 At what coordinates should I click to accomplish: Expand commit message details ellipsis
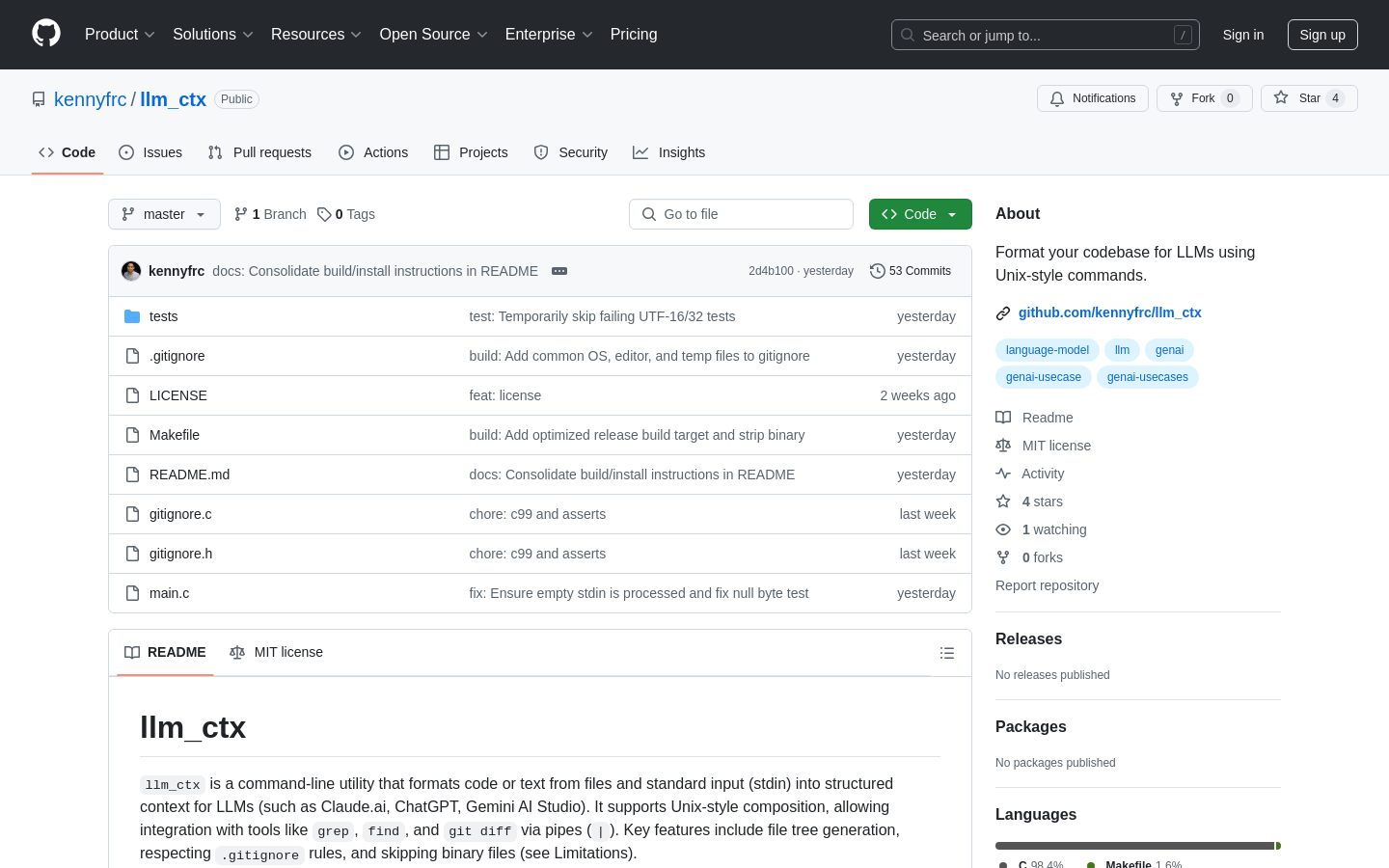tap(559, 271)
